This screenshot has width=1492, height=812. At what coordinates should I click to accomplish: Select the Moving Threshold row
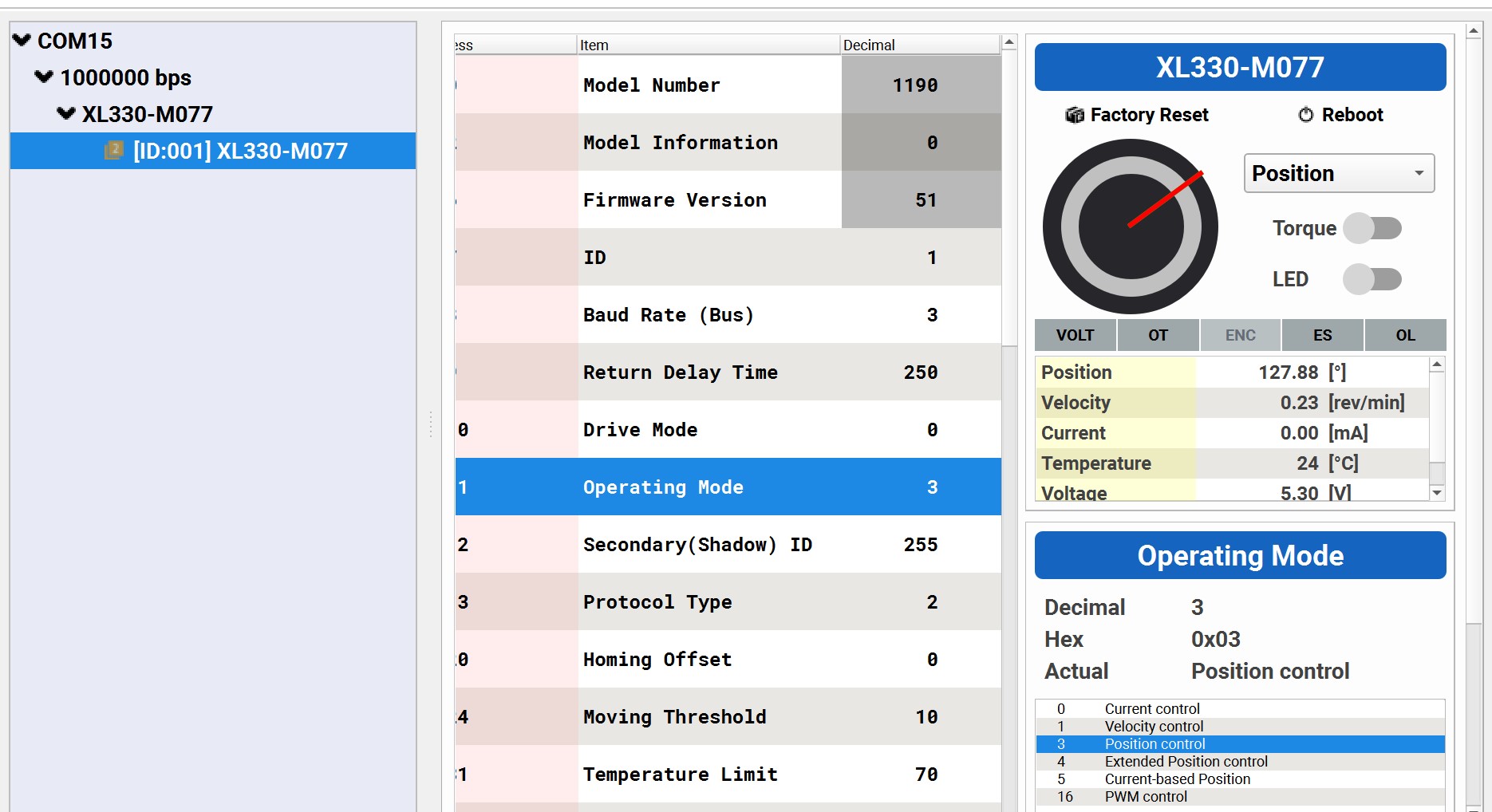click(x=728, y=716)
